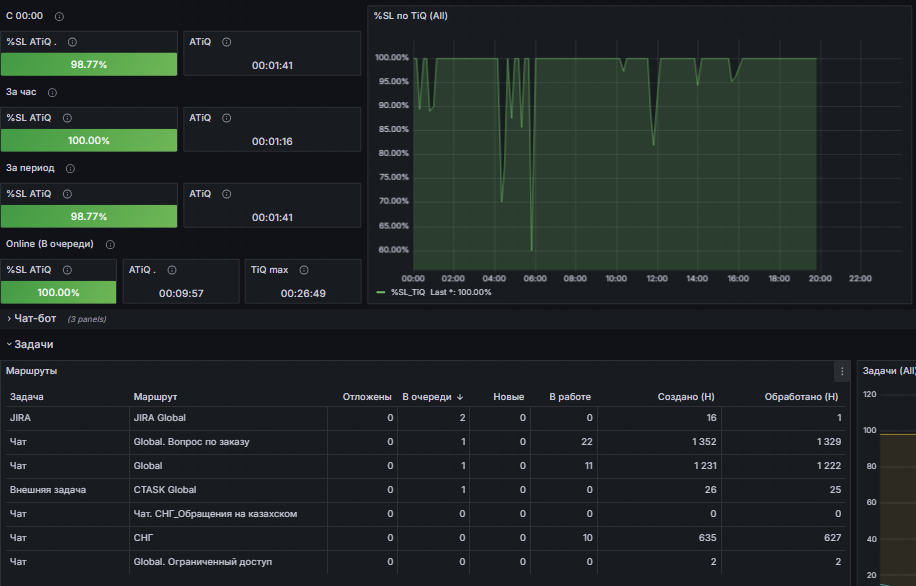This screenshot has height=586, width=916.
Task: Select the JIRA Global route cell
Action: pyautogui.click(x=160, y=418)
